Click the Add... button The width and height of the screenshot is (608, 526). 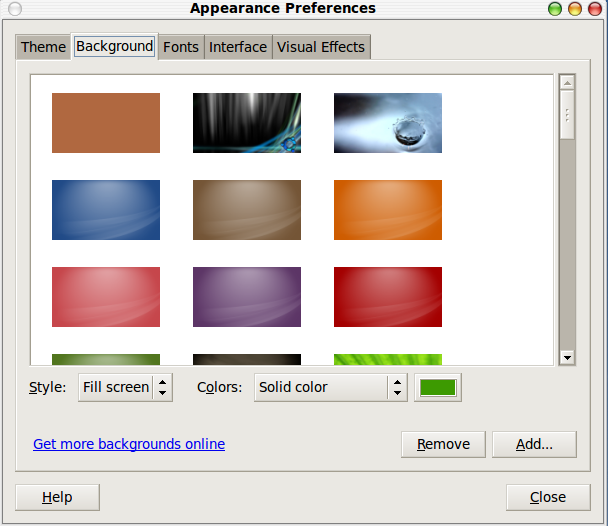tap(534, 444)
